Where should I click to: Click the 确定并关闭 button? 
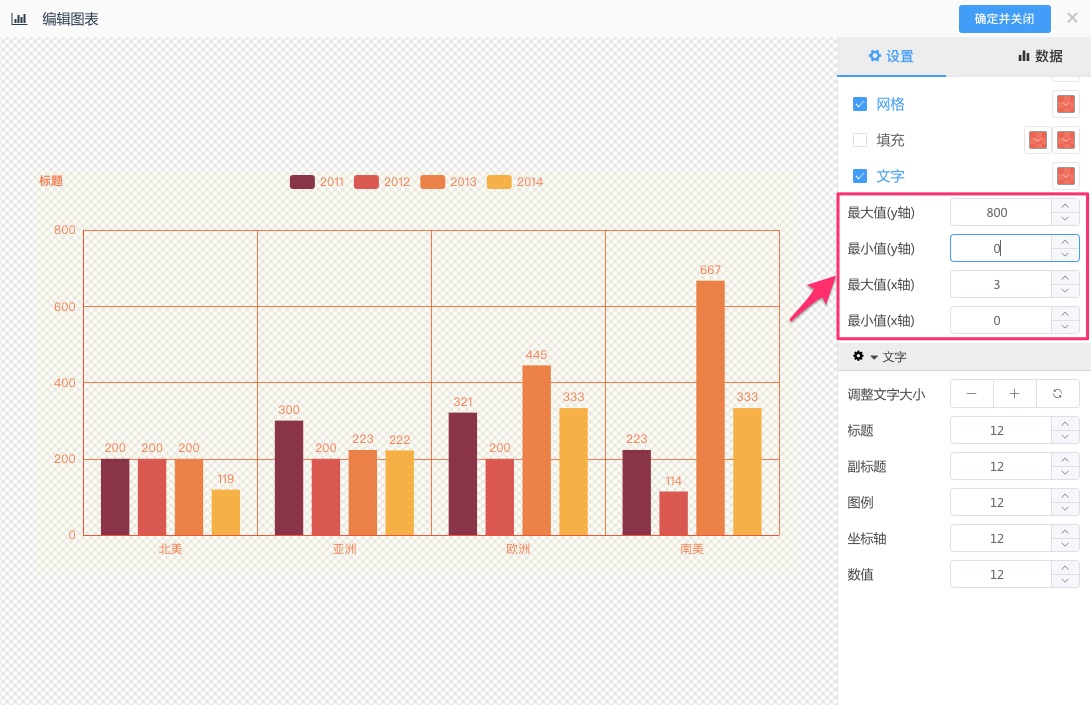[1004, 19]
